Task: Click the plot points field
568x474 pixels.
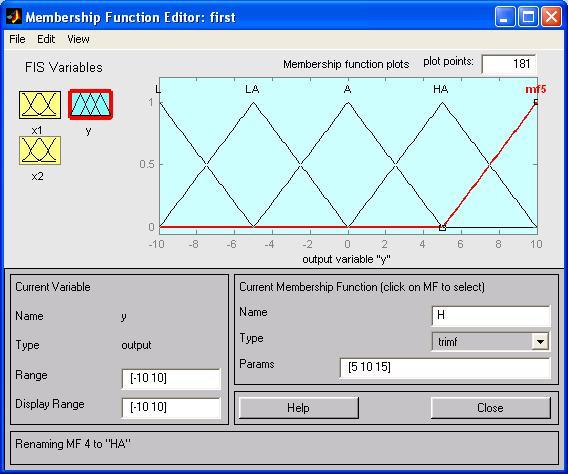Action: (509, 64)
